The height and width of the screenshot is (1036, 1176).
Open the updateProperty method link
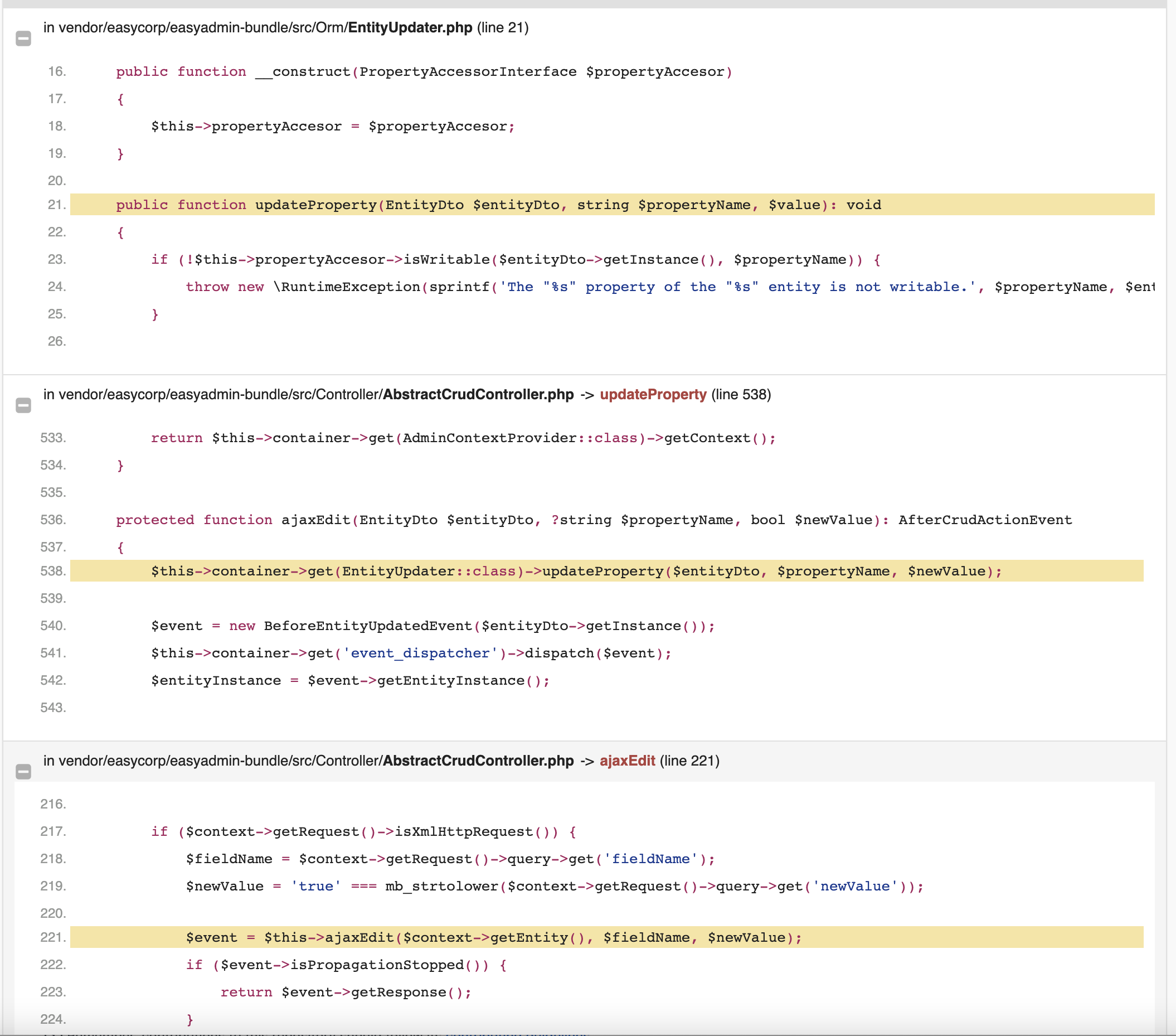coord(653,395)
